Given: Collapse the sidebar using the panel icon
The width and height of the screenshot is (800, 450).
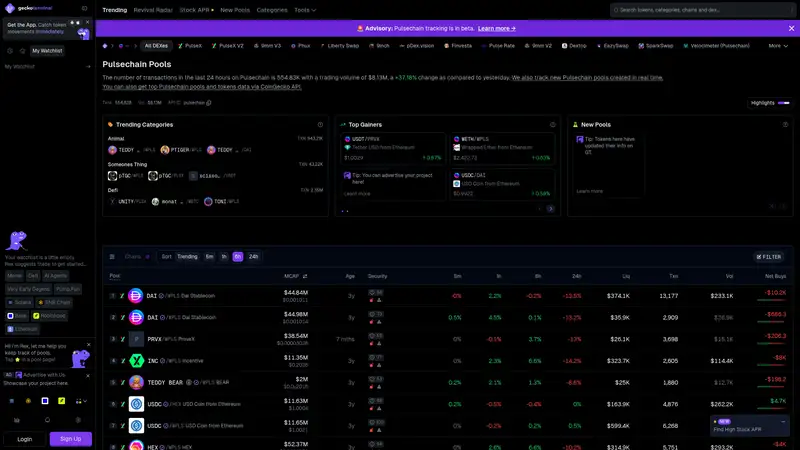Looking at the screenshot, I should [x=85, y=8].
